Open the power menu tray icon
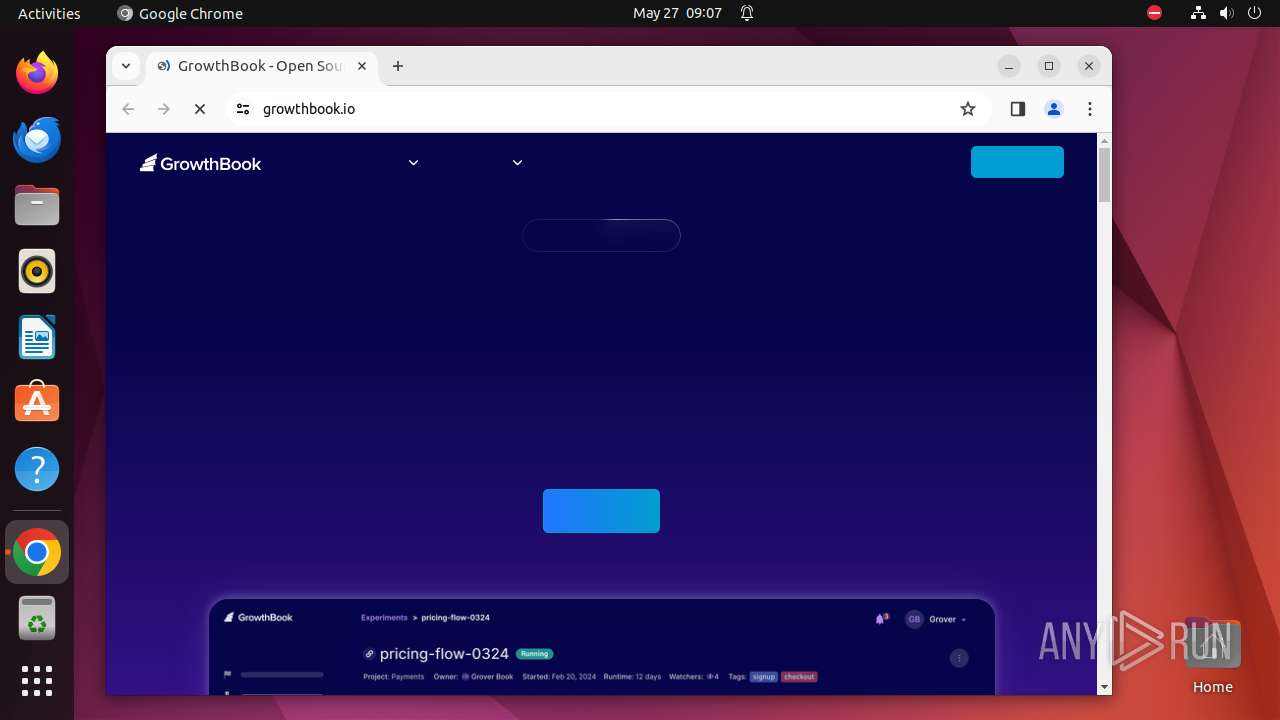Screen dimensions: 1280x720 1254,13
